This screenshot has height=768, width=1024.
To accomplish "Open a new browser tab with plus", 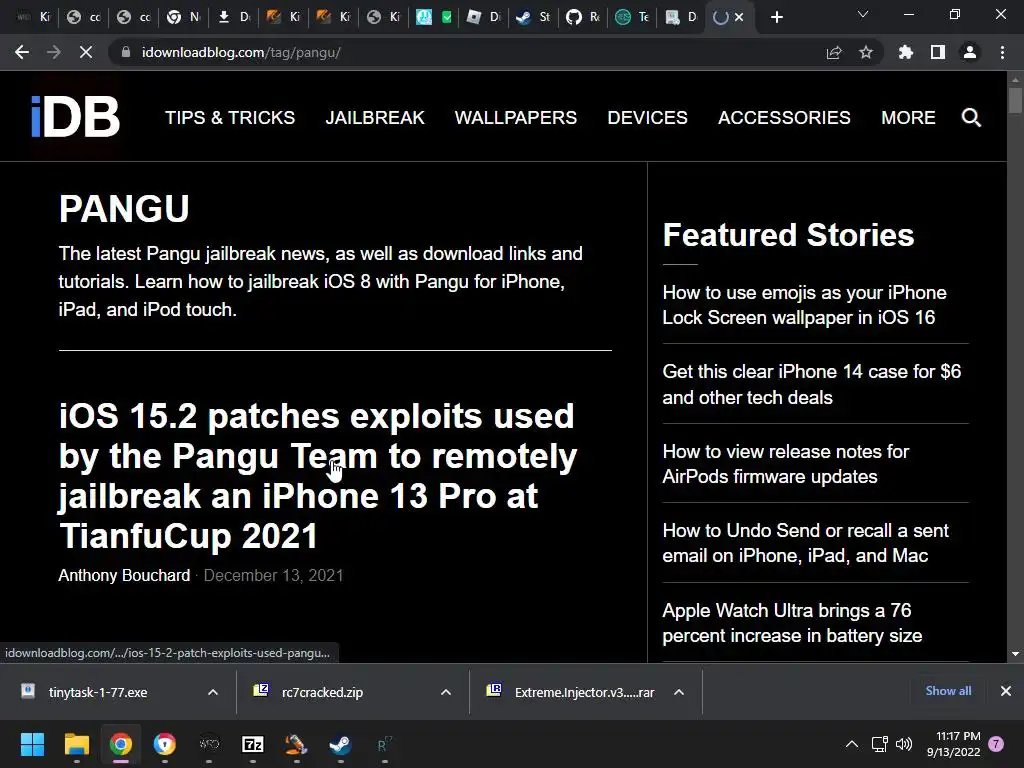I will 776,18.
